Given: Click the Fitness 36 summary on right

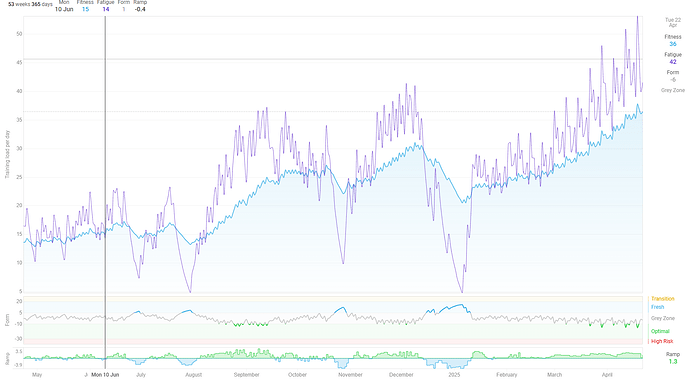Looking at the screenshot, I should 672,41.
